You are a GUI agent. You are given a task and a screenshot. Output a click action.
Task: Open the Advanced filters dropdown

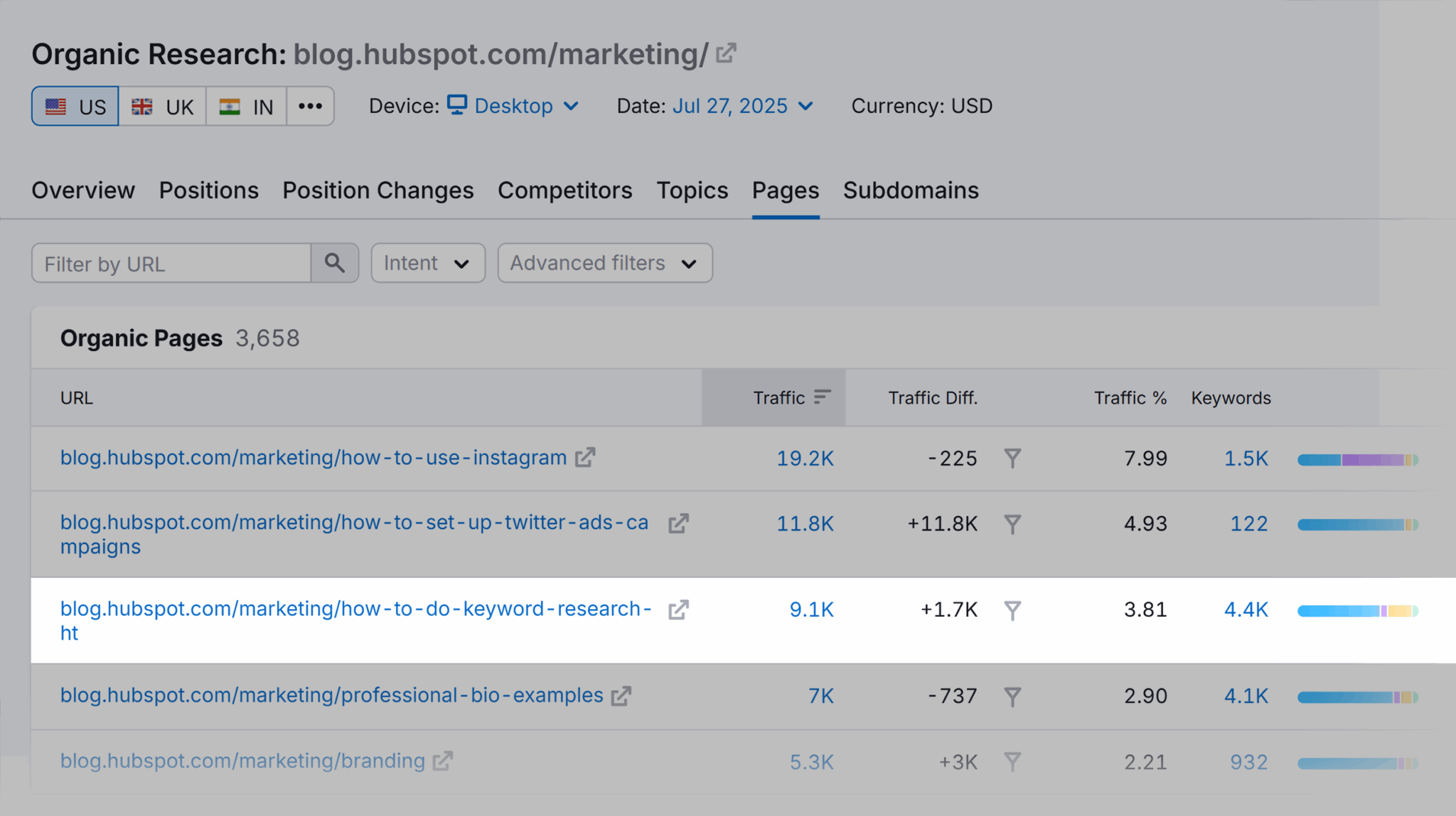click(604, 263)
